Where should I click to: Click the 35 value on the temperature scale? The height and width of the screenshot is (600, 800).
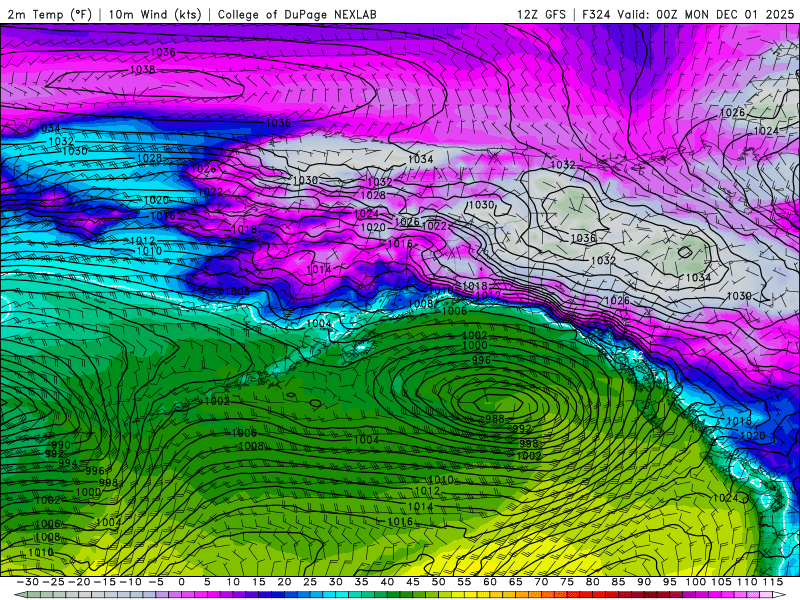(361, 582)
